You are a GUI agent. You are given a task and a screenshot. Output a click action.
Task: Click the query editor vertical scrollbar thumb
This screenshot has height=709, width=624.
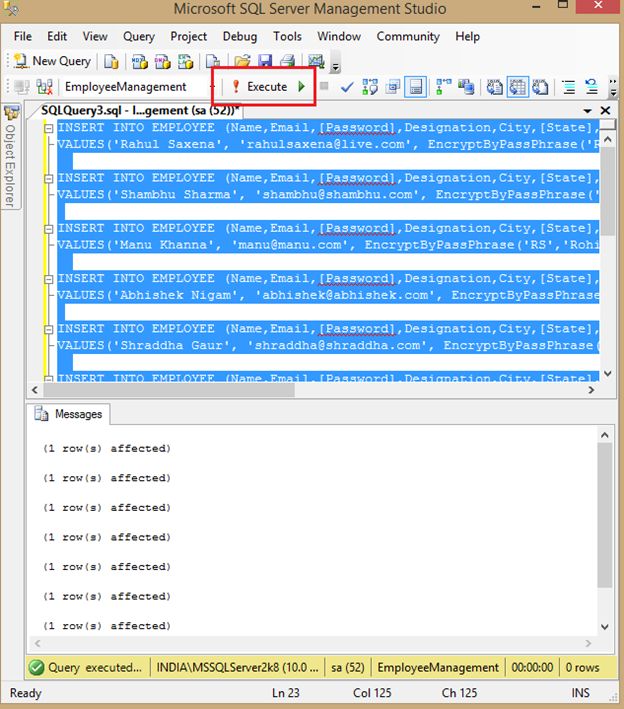coord(608,190)
